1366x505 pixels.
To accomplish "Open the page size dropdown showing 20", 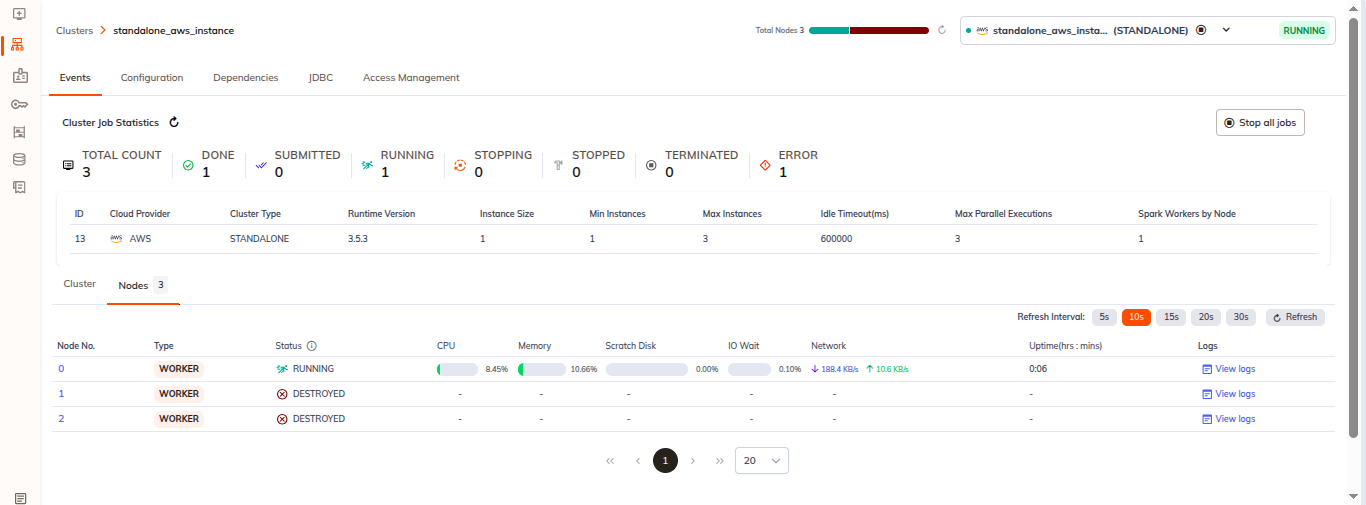I will (762, 461).
